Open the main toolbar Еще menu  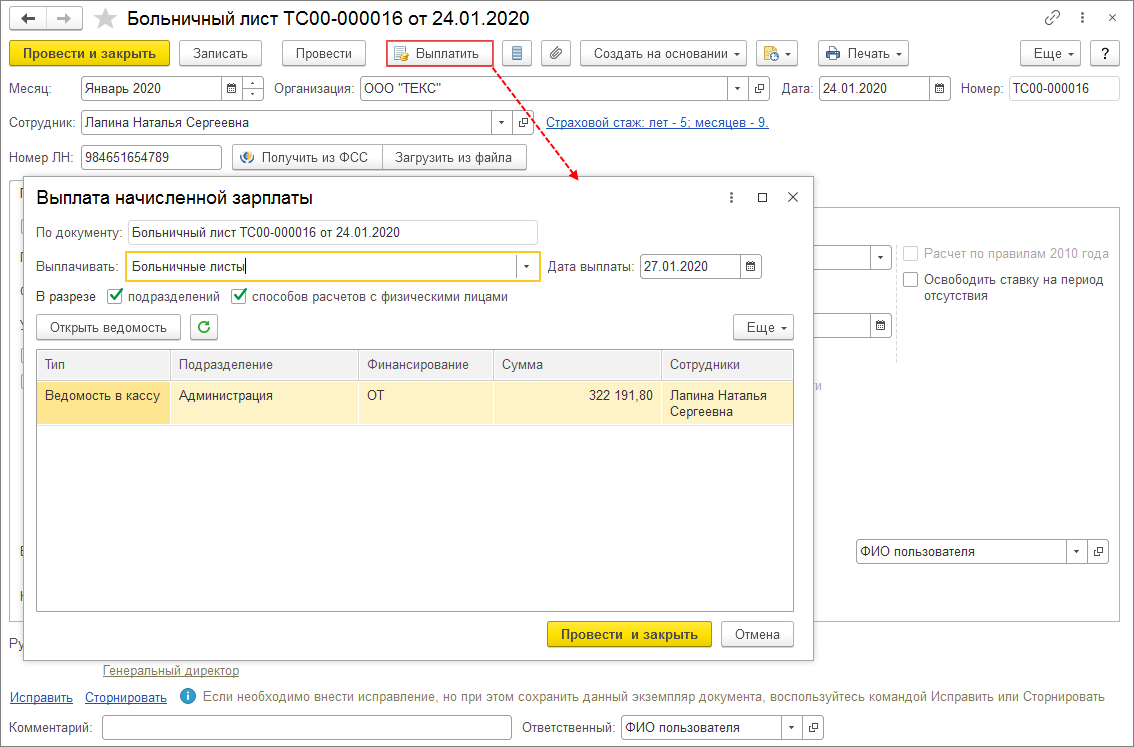pos(1050,54)
